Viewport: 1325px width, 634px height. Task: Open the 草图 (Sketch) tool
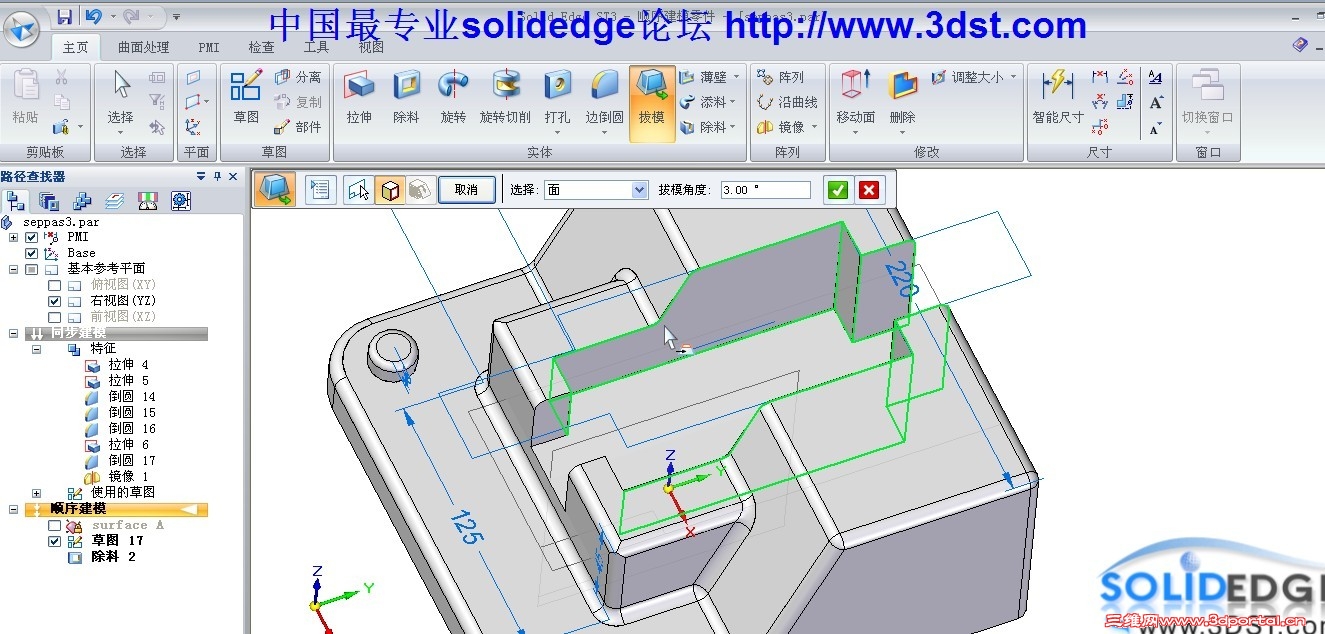click(x=246, y=99)
